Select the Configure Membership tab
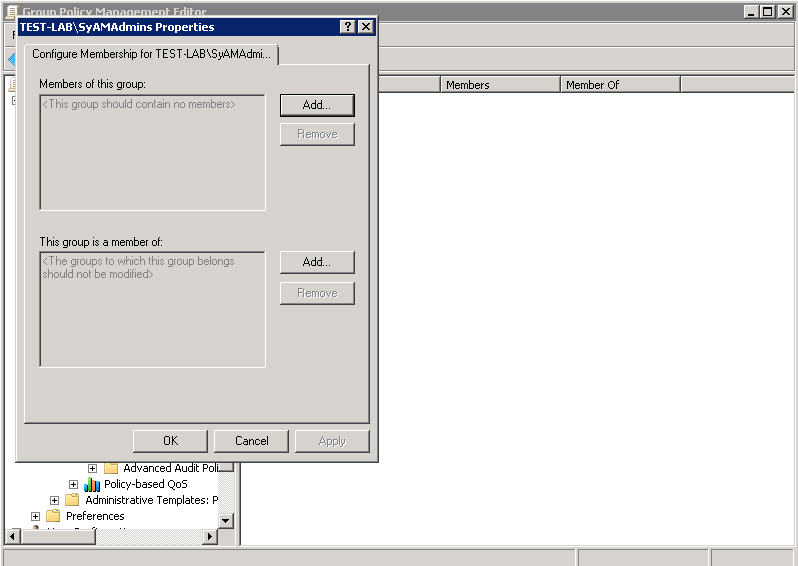Image resolution: width=798 pixels, height=566 pixels. point(151,54)
